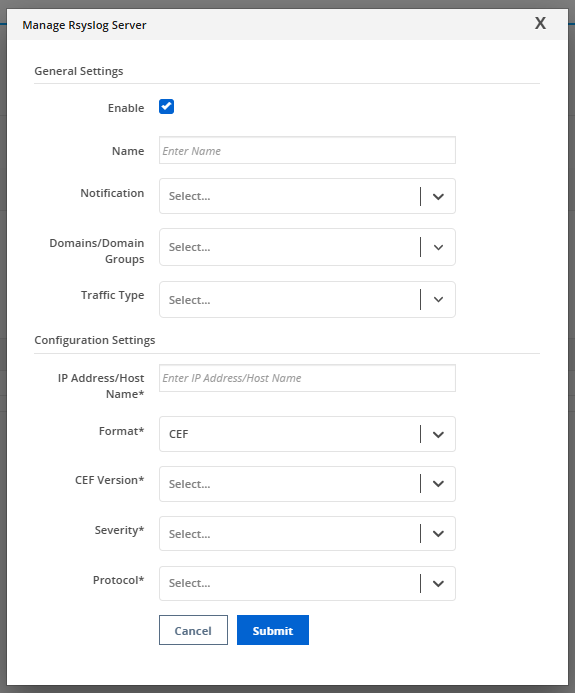Open the Traffic Type dropdown
Image resolution: width=575 pixels, height=693 pixels.
point(307,300)
